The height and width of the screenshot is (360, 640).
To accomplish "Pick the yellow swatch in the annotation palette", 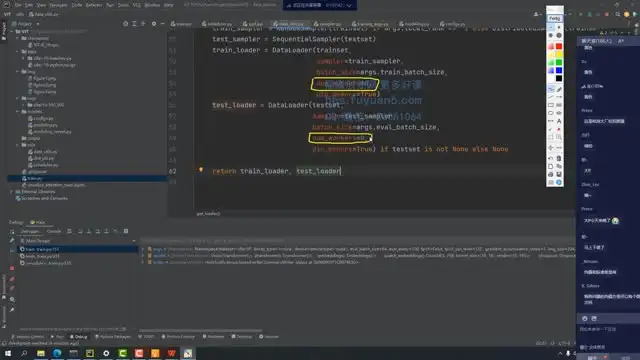I will tap(559, 54).
